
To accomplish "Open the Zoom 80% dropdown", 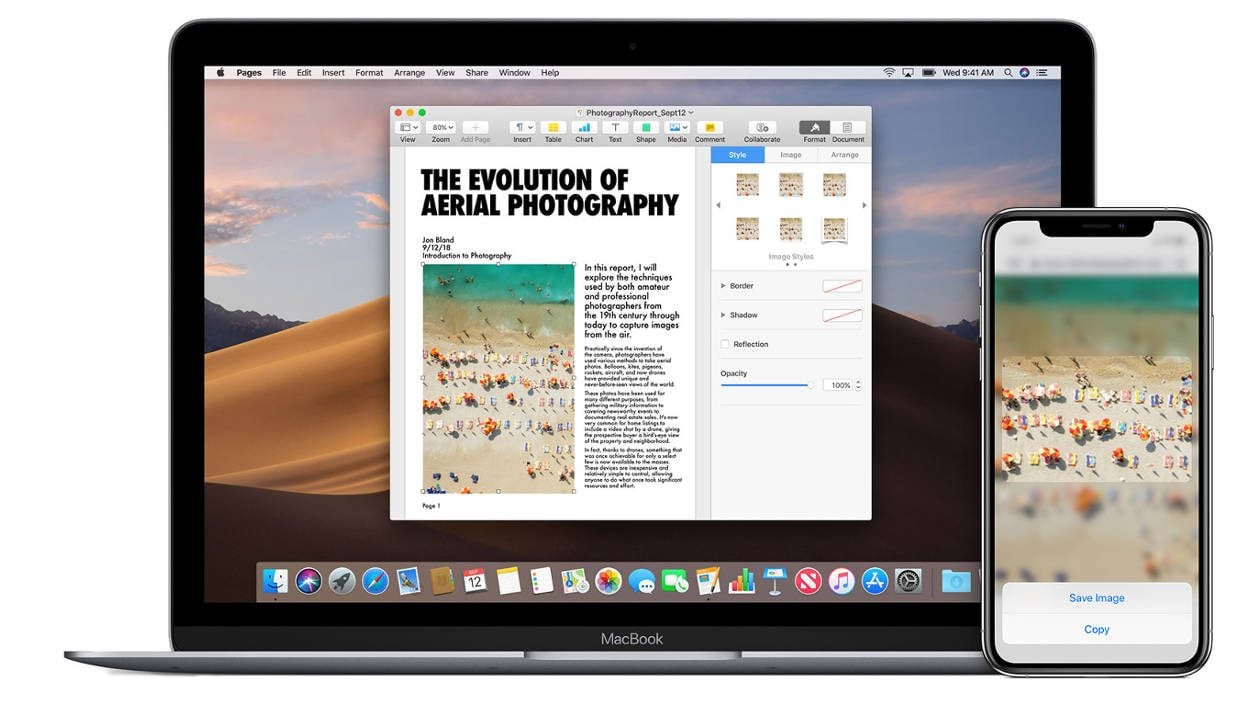I will 441,128.
